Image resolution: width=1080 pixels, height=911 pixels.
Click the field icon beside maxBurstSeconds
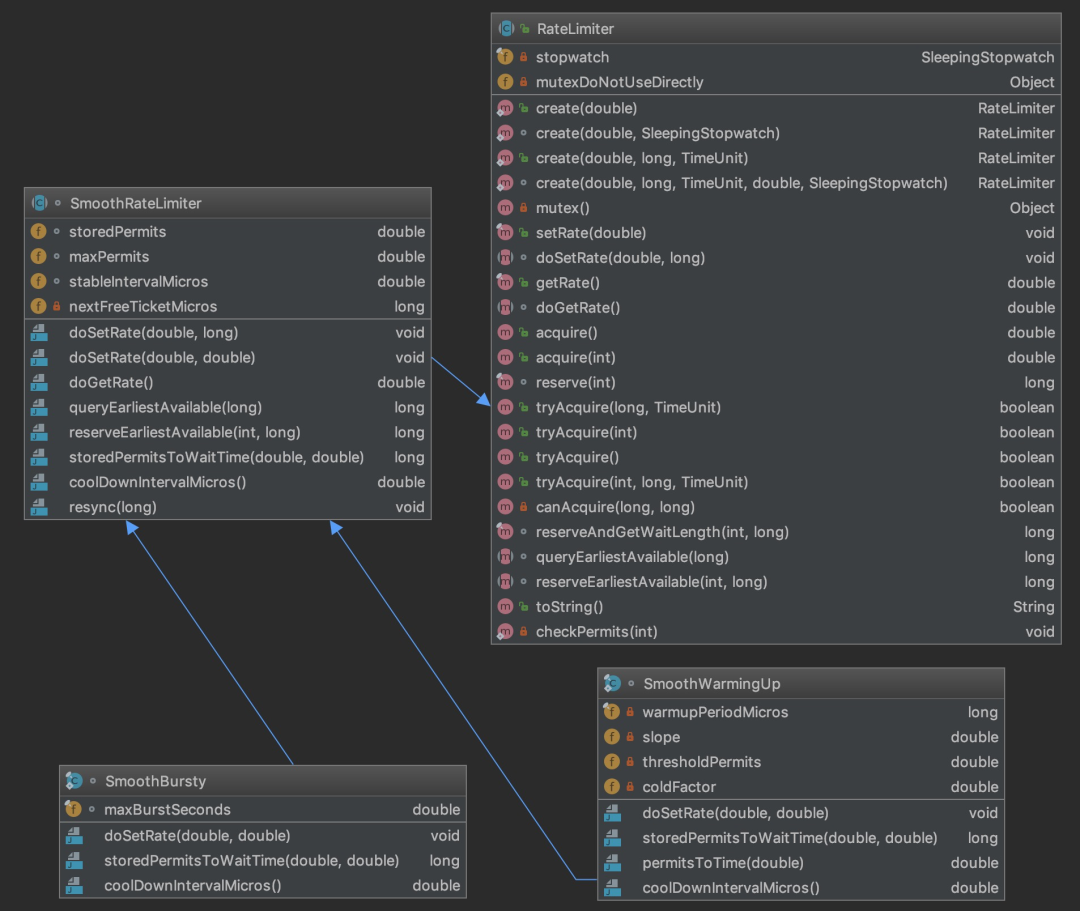(x=73, y=809)
